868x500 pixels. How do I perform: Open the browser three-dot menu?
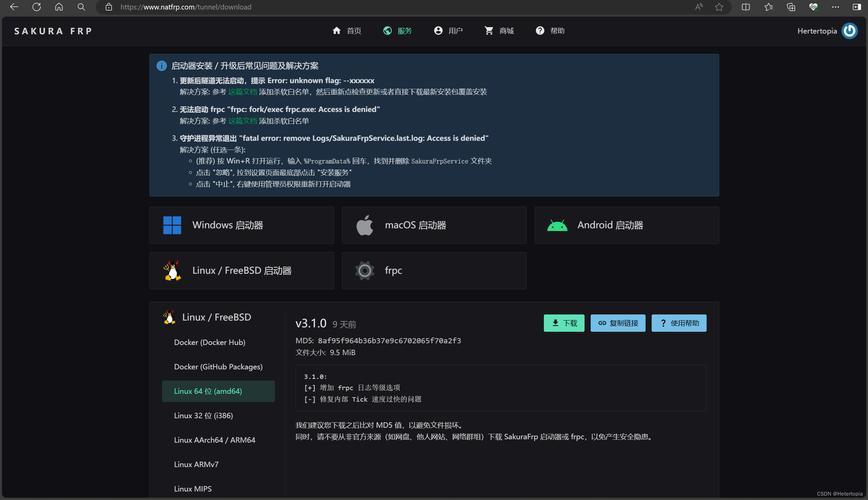coord(835,7)
